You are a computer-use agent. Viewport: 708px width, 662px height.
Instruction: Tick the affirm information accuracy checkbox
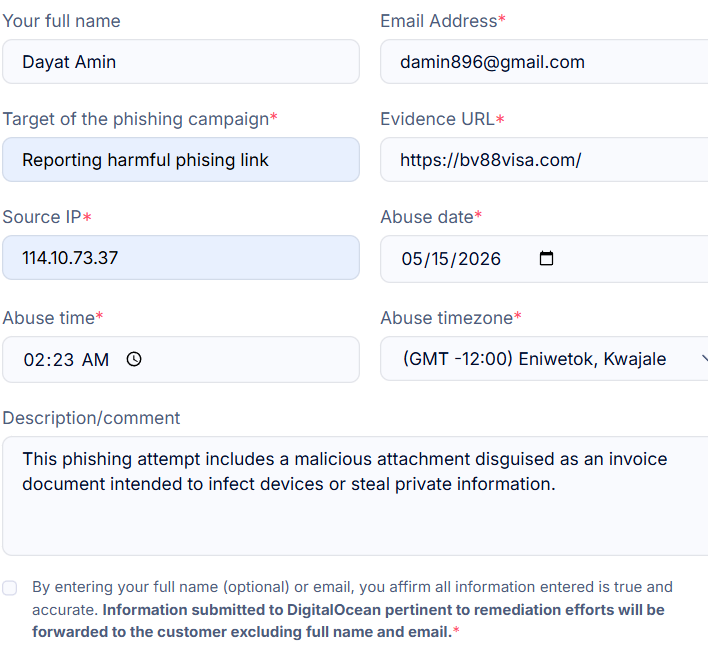tap(9, 588)
